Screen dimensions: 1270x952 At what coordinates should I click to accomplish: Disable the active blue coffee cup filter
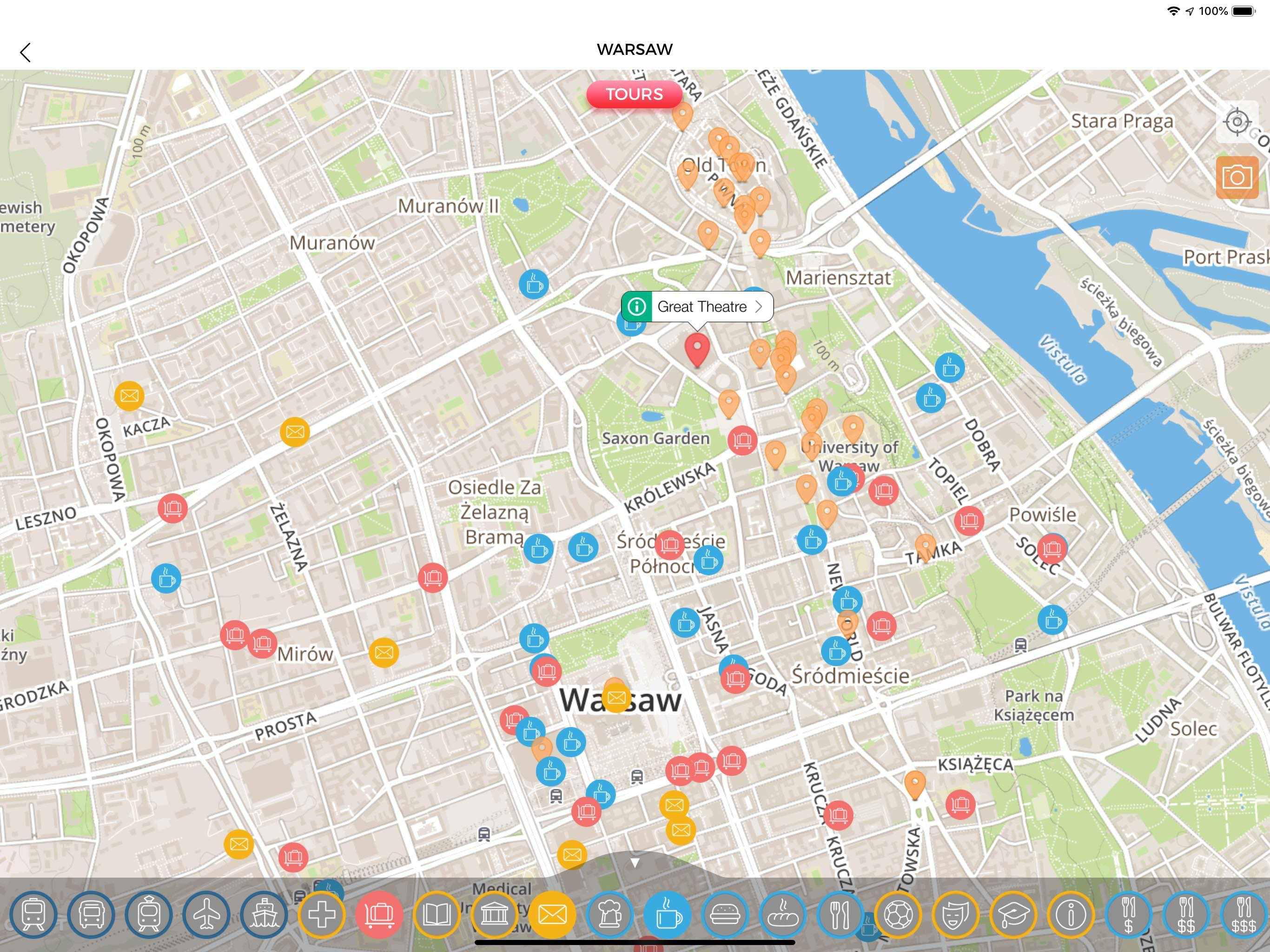(667, 915)
